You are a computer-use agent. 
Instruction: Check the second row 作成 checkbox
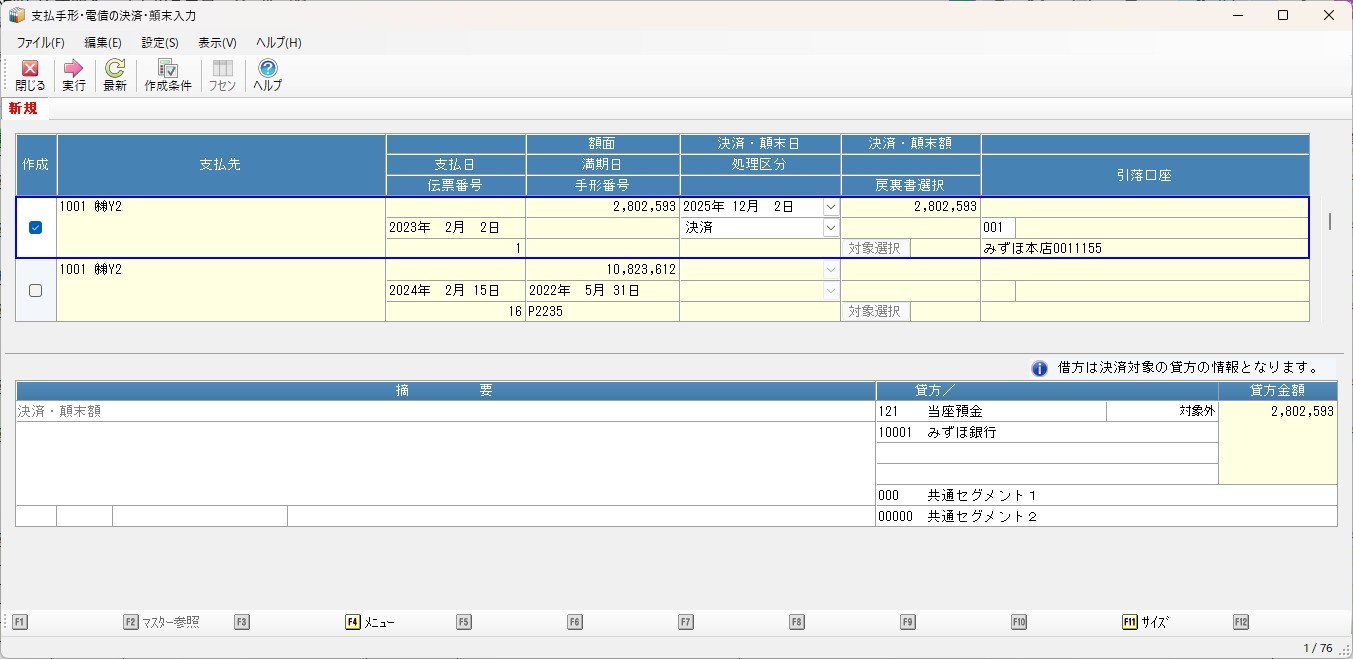coord(36,291)
